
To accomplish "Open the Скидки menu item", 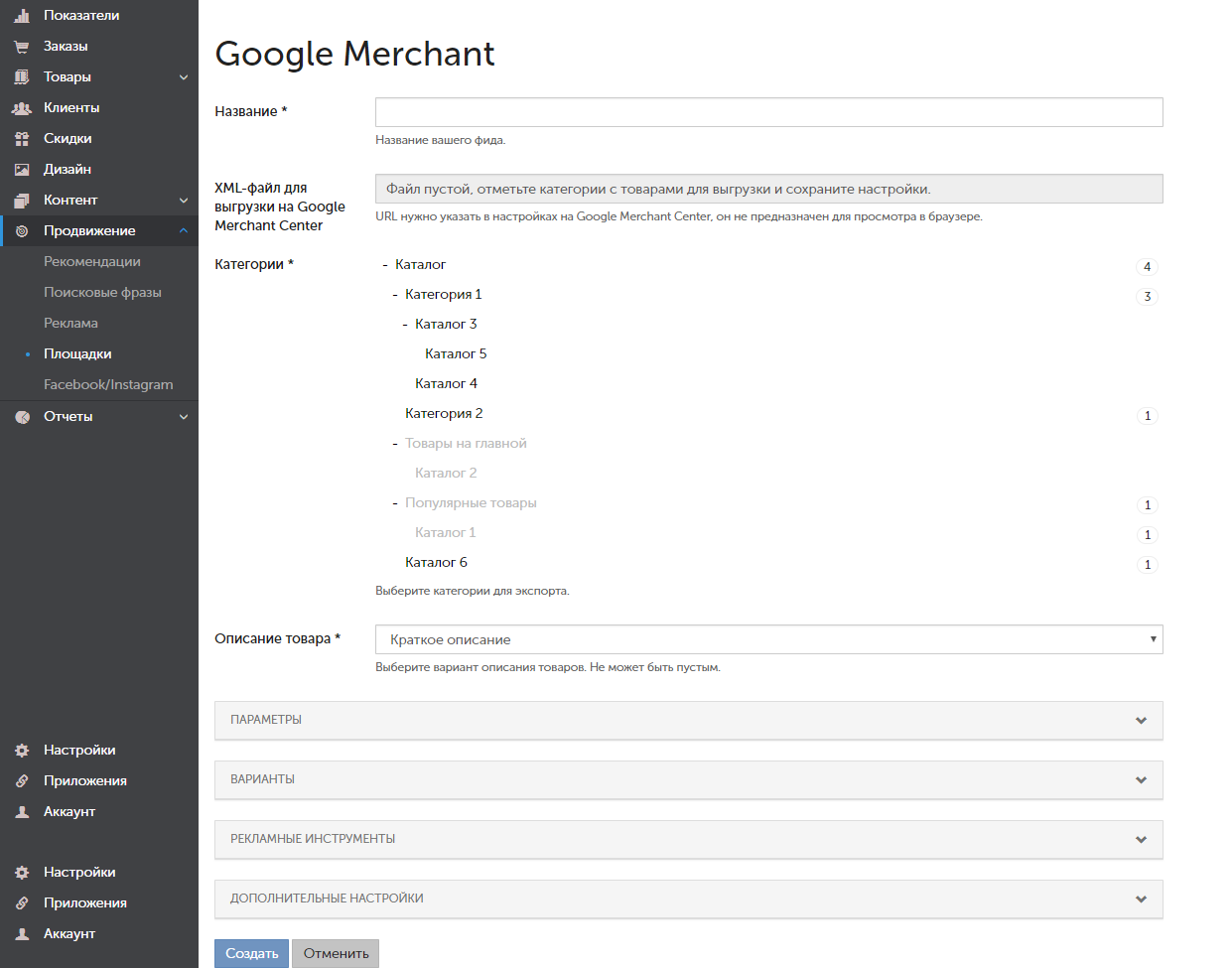I will click(x=68, y=138).
